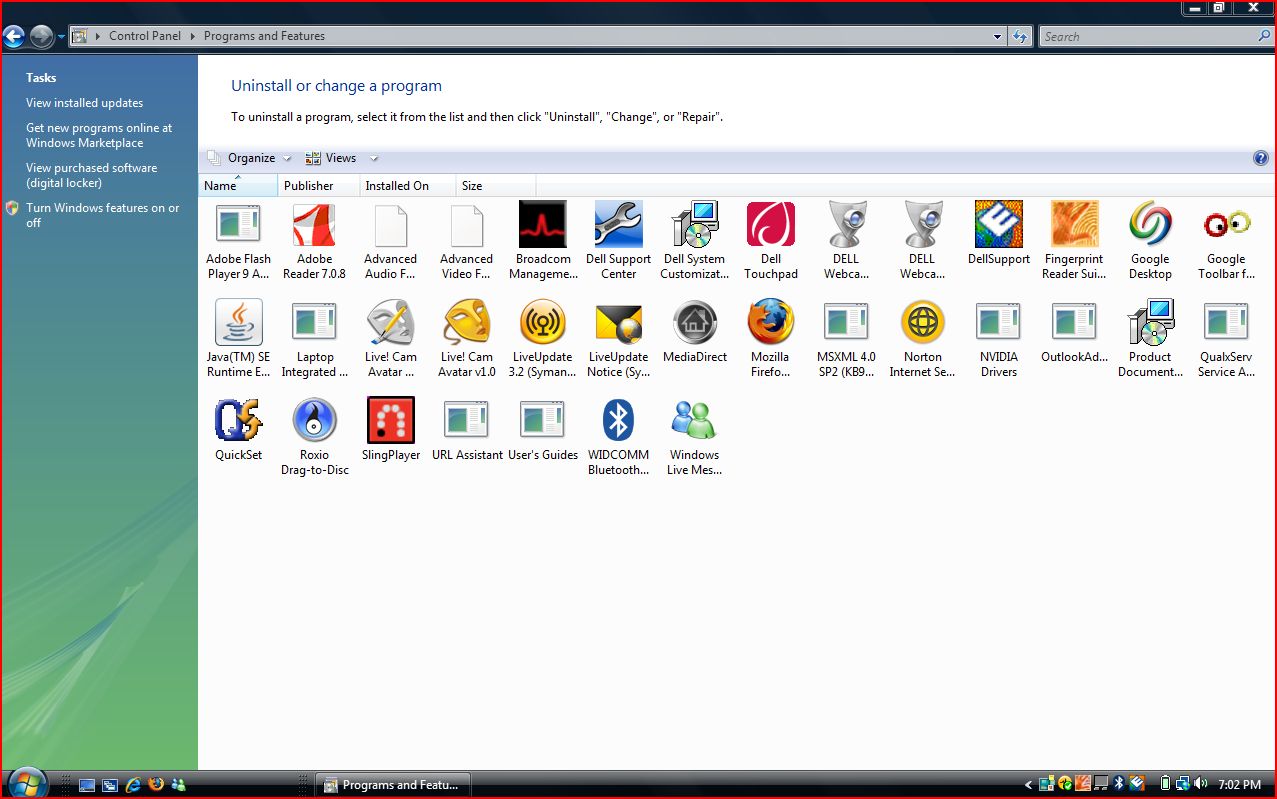Open the clock showing 7:02 PM
The height and width of the screenshot is (799, 1277).
(1240, 785)
